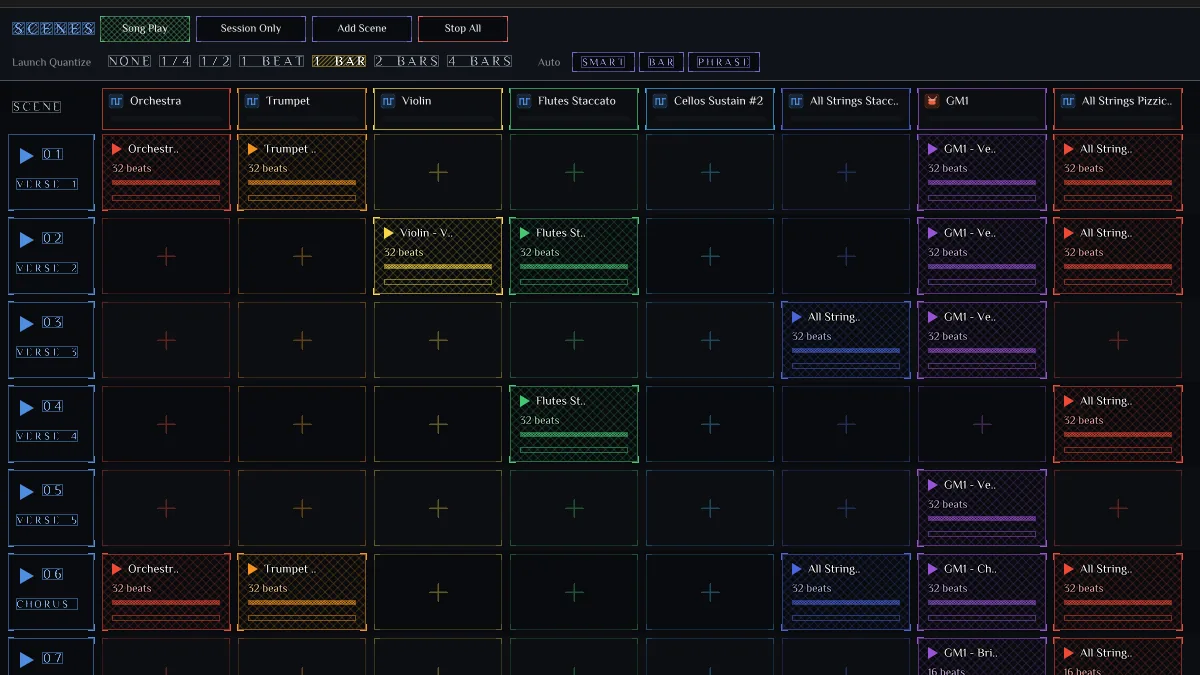1200x675 pixels.
Task: Play the GM1 - Ch.. clip in scene 06
Action: [933, 569]
